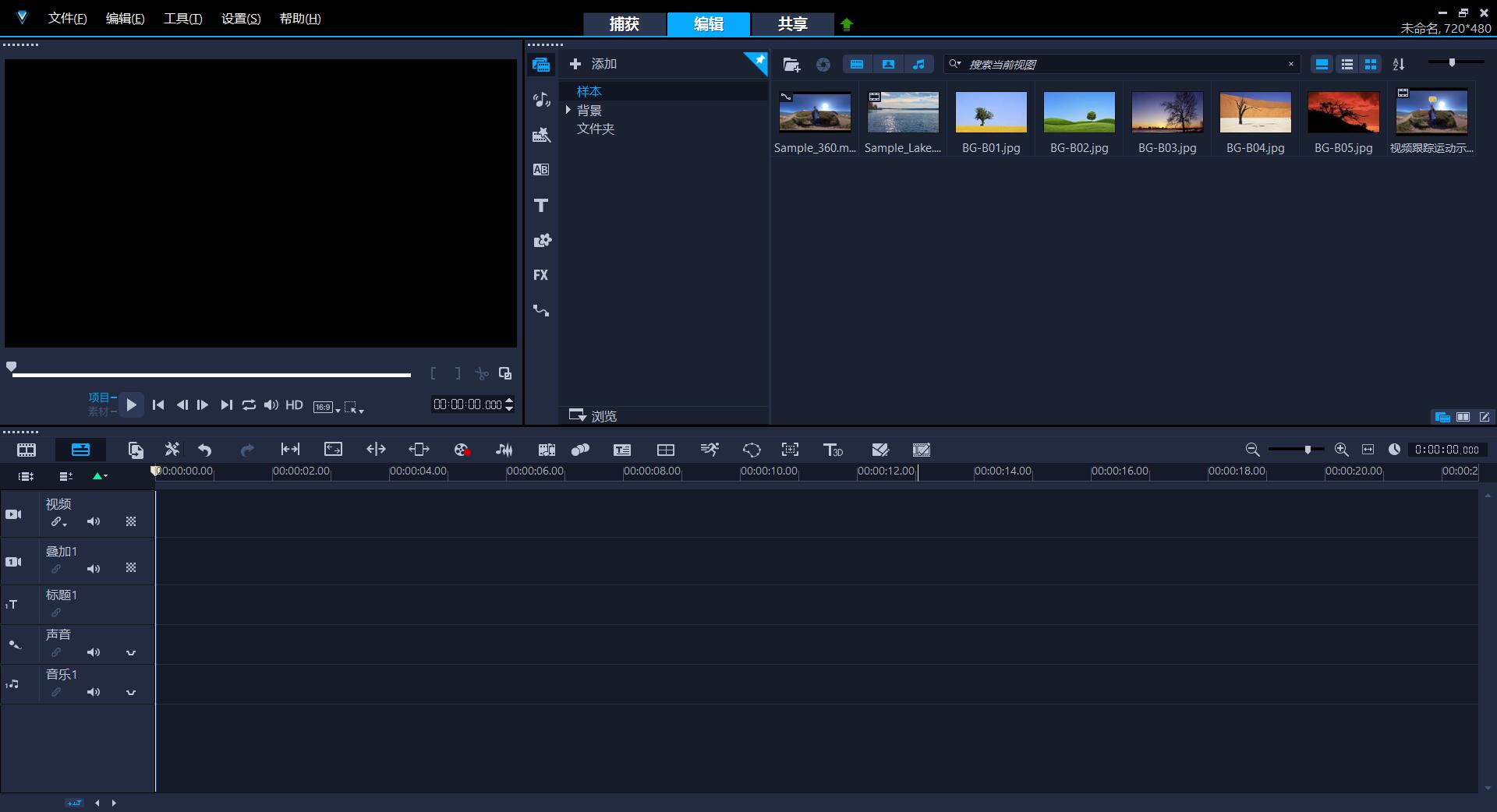1497x812 pixels.
Task: Open the Media library panel icon
Action: pyautogui.click(x=541, y=65)
